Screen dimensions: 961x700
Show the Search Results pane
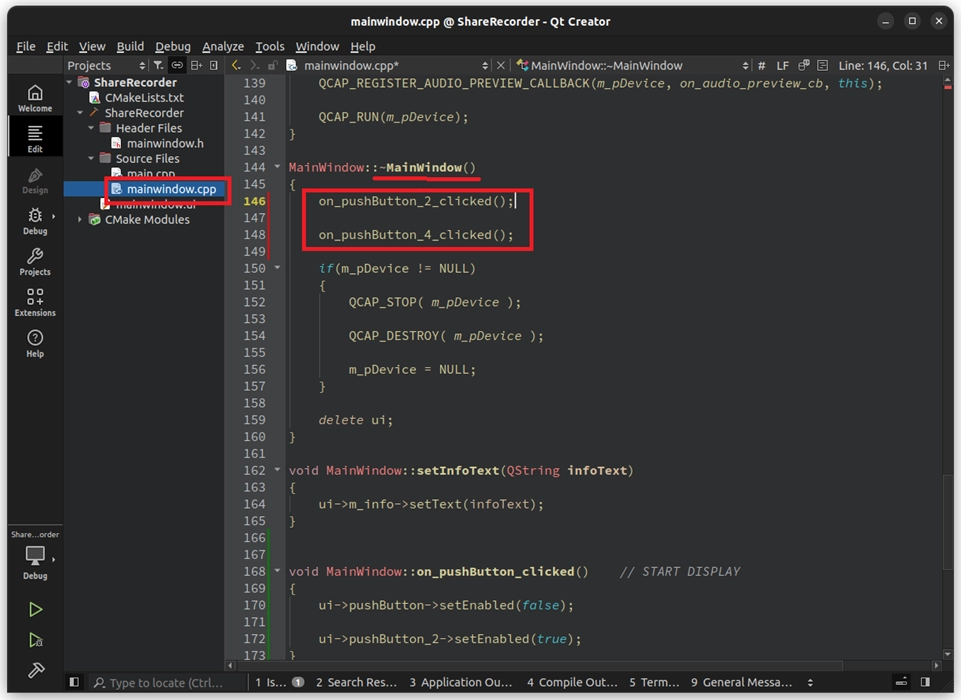point(356,682)
